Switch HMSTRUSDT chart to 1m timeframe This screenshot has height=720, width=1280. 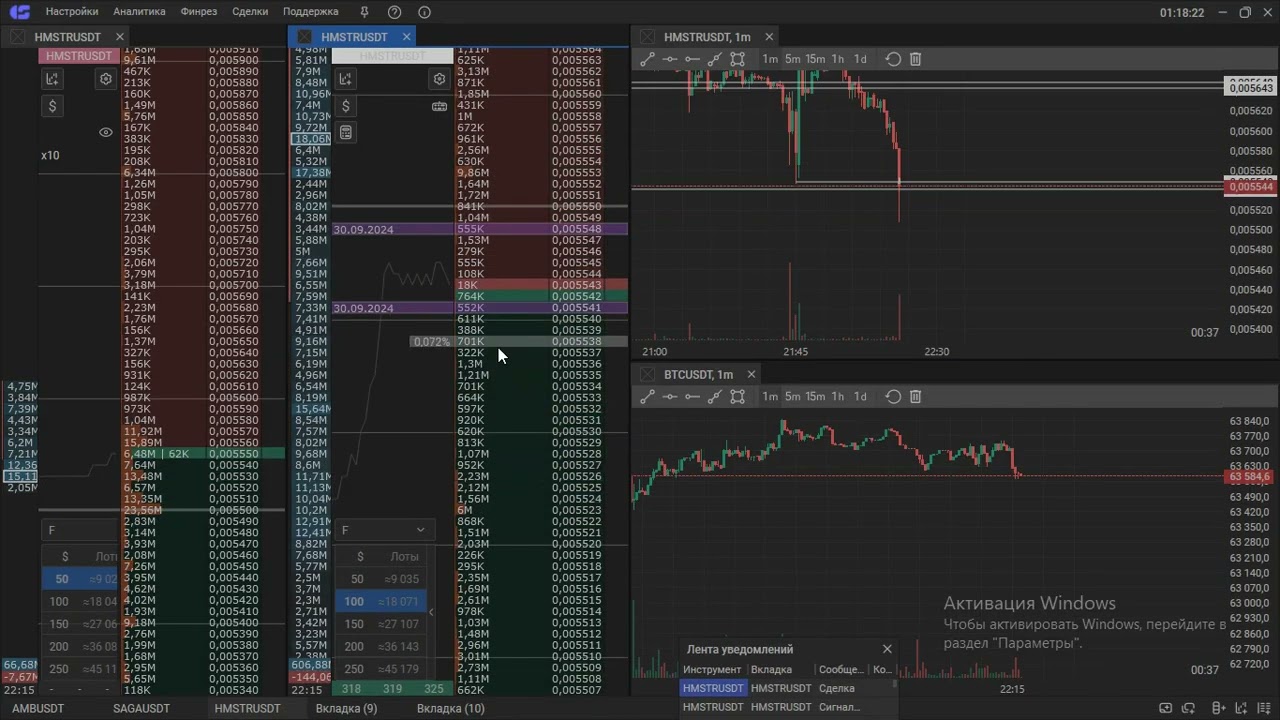click(x=770, y=59)
